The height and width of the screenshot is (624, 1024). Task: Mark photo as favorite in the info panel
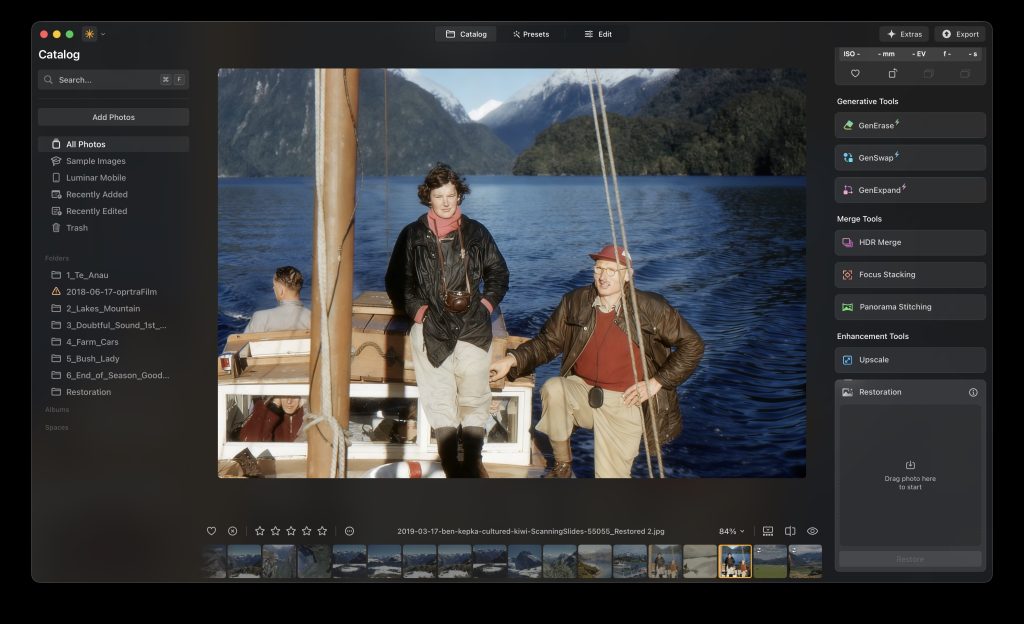856,73
